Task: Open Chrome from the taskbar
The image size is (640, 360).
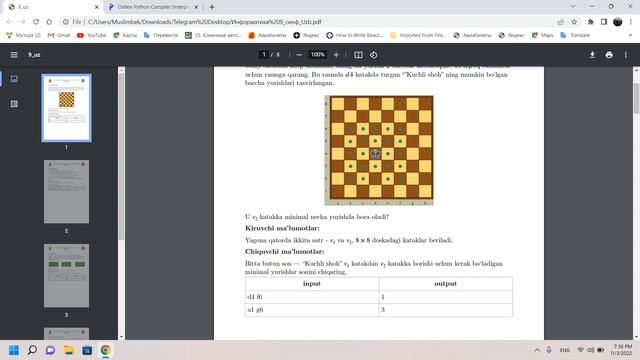Action: (x=105, y=350)
